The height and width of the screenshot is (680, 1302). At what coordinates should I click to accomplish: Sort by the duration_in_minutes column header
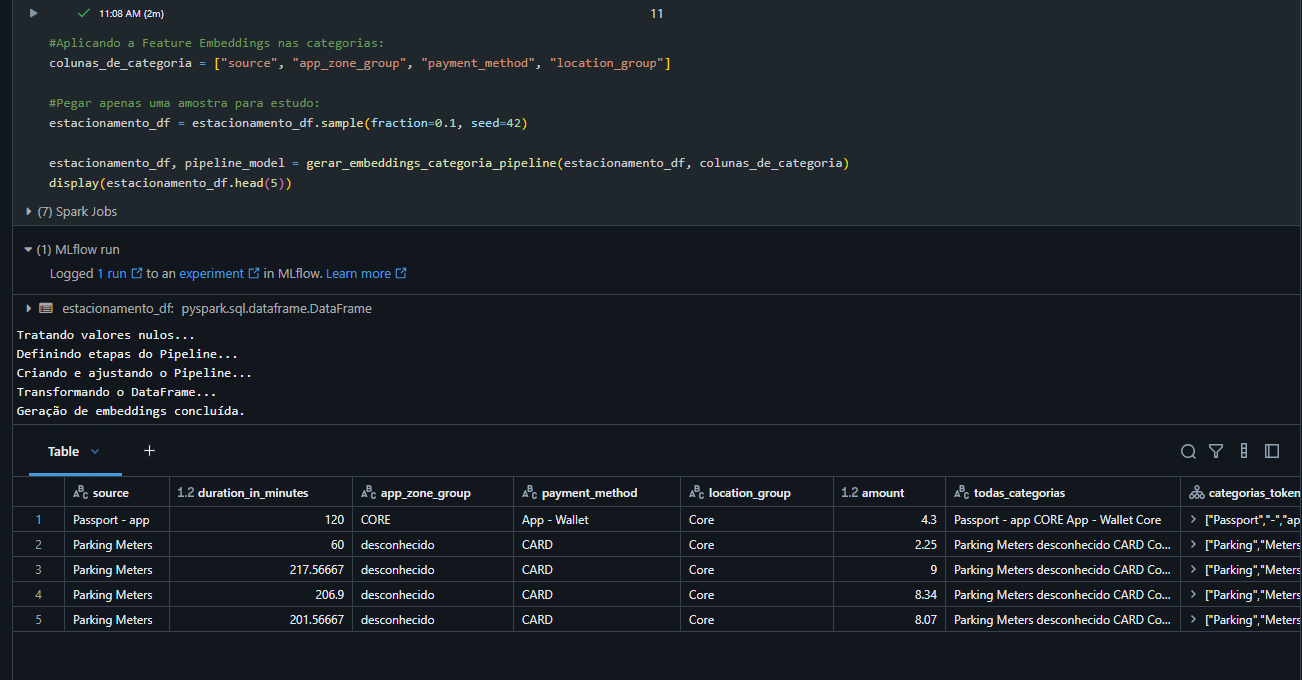click(253, 493)
